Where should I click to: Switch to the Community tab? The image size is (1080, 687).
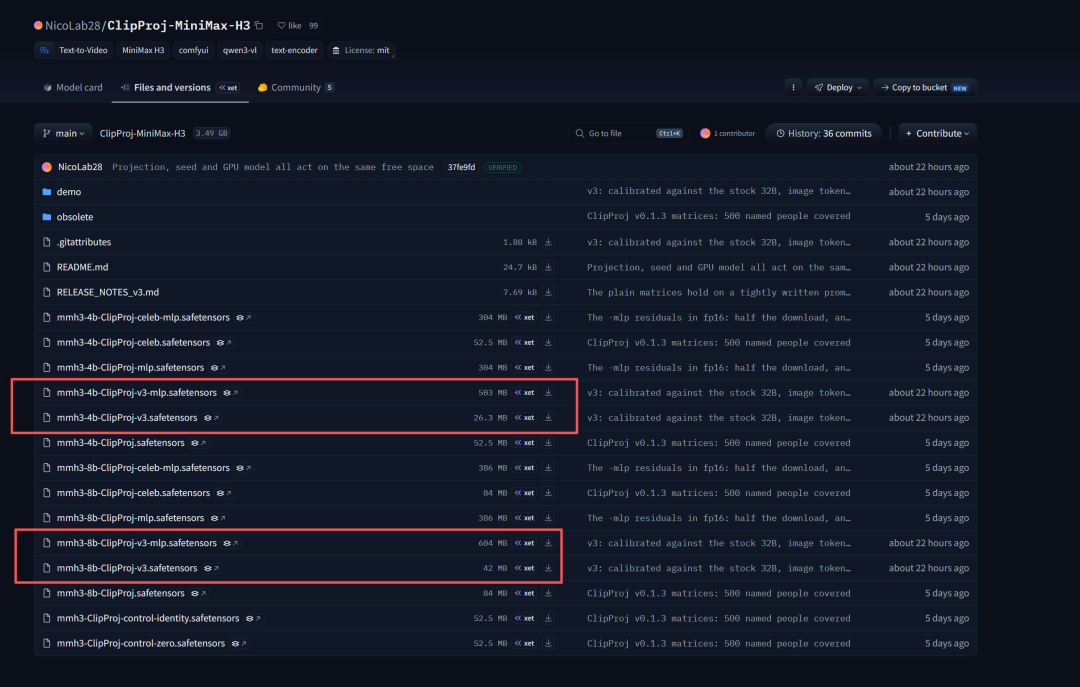(x=295, y=88)
